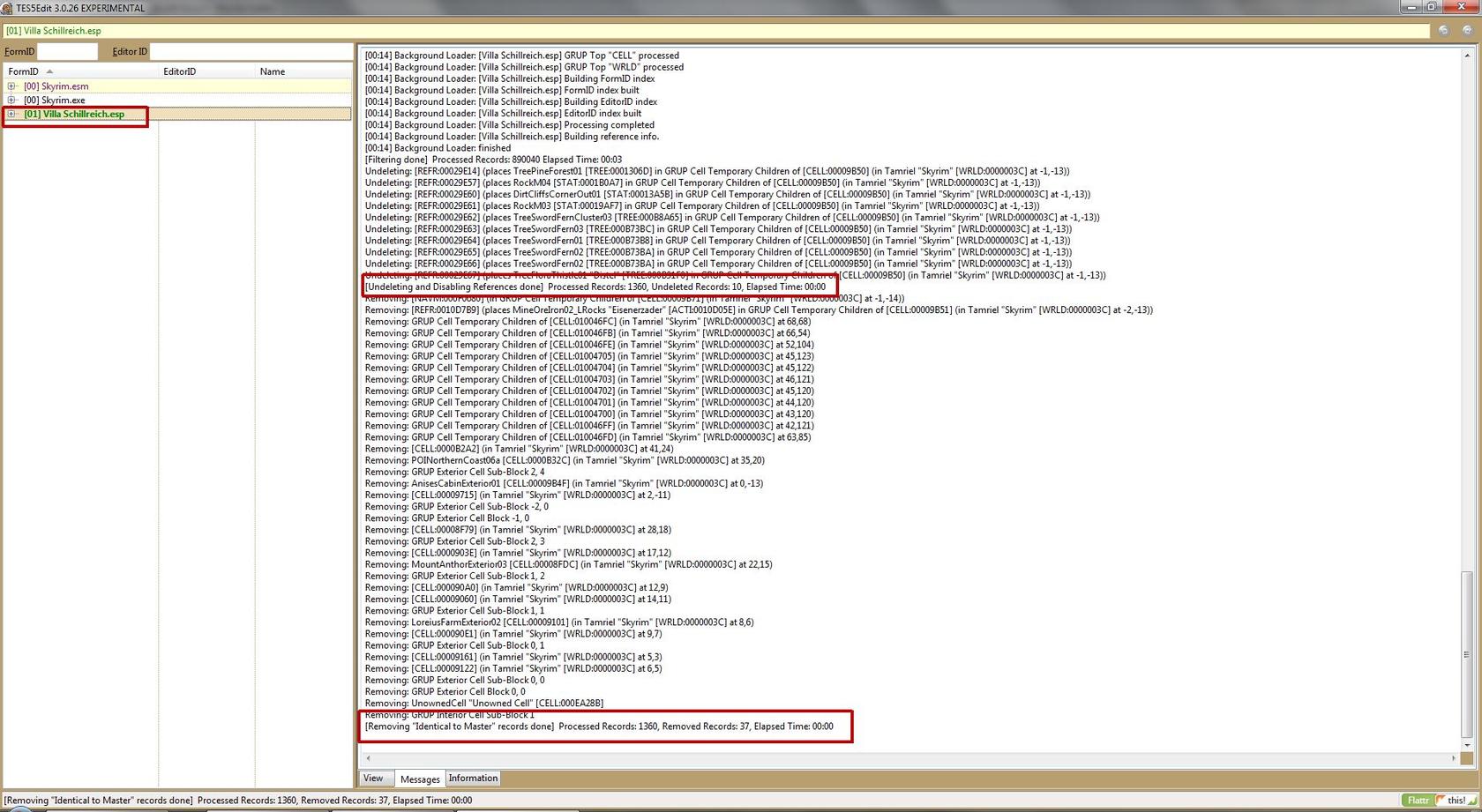Expand the [01] Villa Schillreich.esp node

click(x=11, y=114)
